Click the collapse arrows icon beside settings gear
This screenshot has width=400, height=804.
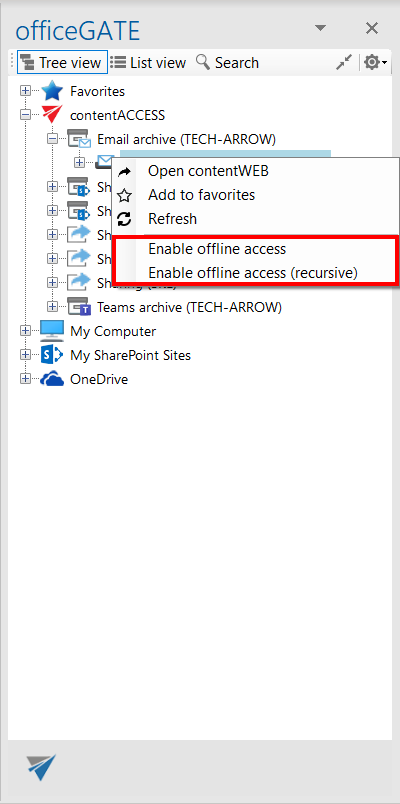coord(344,63)
